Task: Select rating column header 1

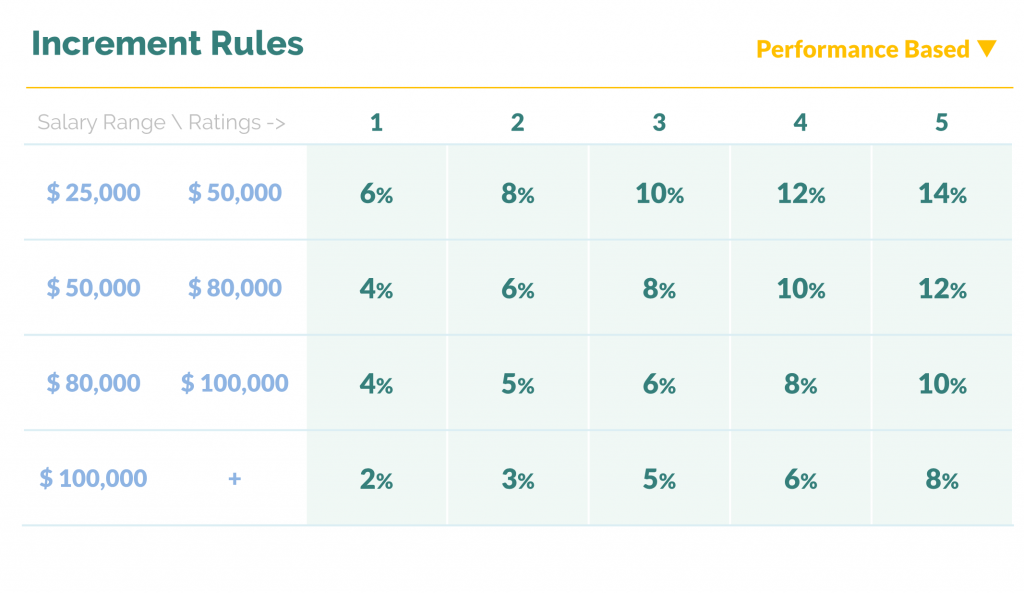Action: [x=376, y=122]
